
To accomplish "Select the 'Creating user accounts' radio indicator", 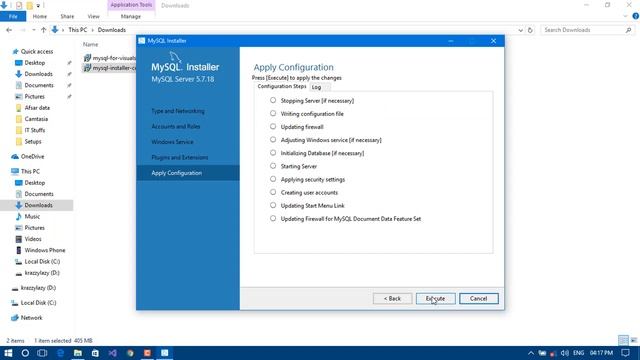I will (x=273, y=192).
